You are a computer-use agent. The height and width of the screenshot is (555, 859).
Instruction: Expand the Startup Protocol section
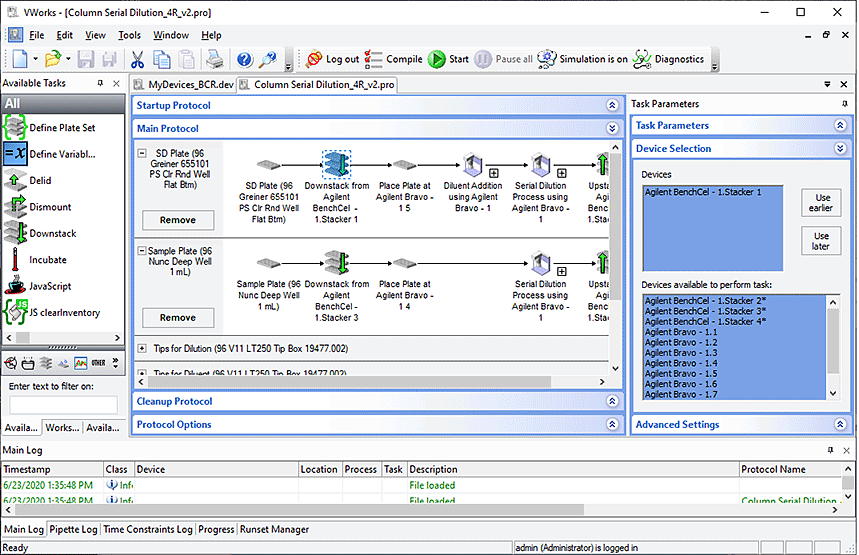[x=612, y=105]
